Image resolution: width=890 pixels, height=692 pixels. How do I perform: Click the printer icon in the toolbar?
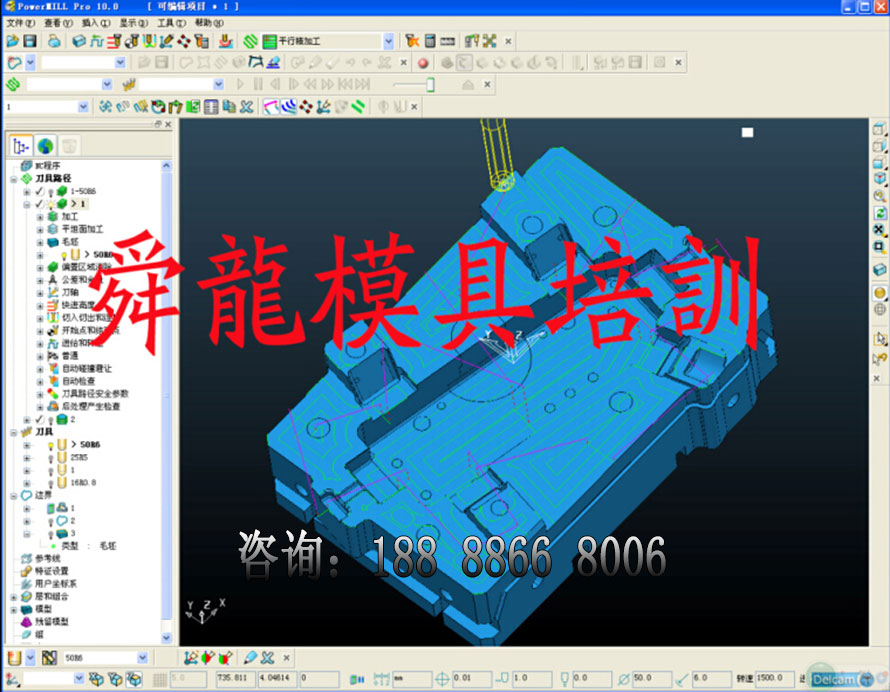click(54, 41)
